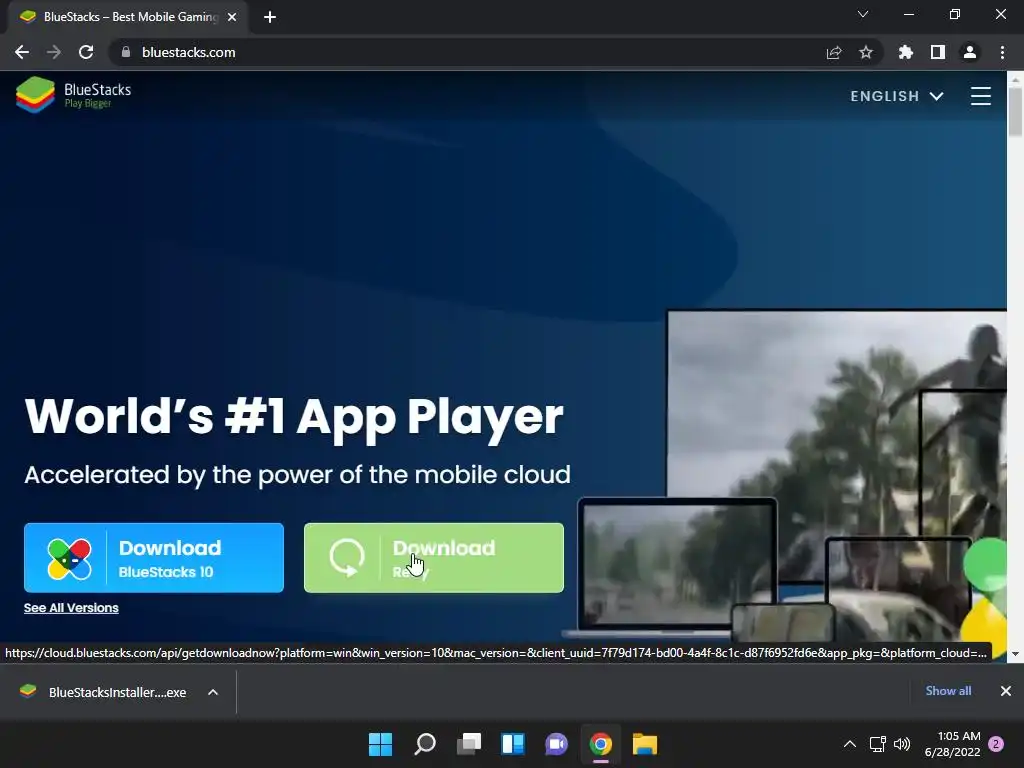The height and width of the screenshot is (768, 1024).
Task: Click the BlueStacks logo in page header
Action: [73, 95]
